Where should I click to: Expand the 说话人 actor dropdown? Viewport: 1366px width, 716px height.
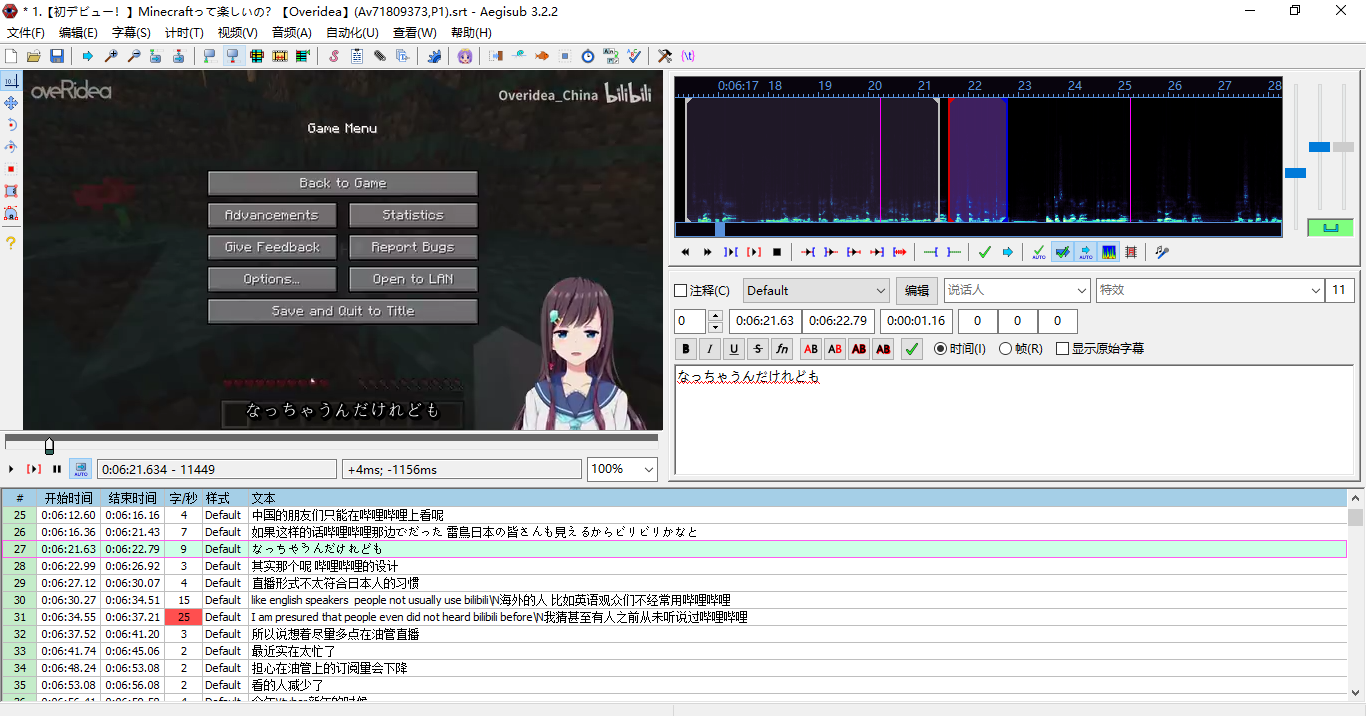point(1081,291)
